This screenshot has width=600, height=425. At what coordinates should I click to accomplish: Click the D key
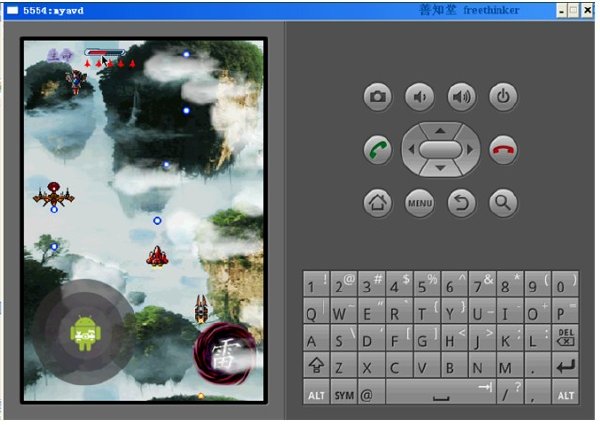click(x=371, y=337)
